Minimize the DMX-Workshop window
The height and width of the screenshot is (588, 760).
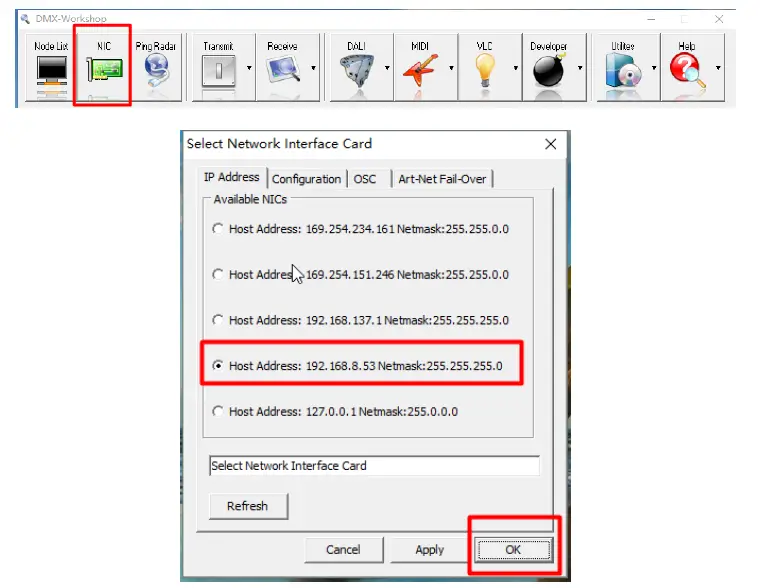[651, 19]
